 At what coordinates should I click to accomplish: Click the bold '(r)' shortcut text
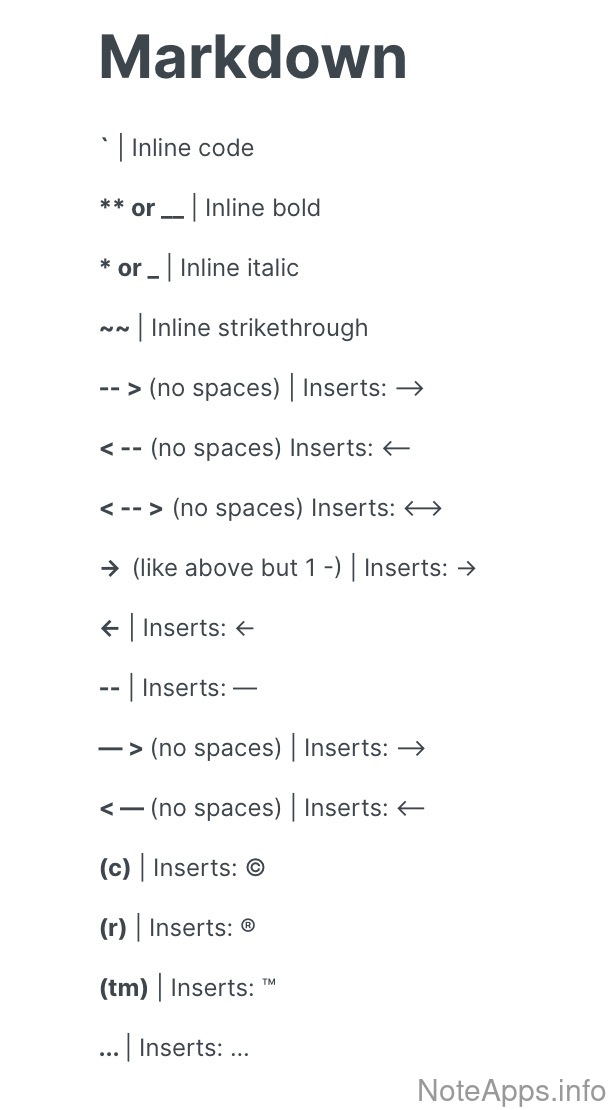pos(113,928)
